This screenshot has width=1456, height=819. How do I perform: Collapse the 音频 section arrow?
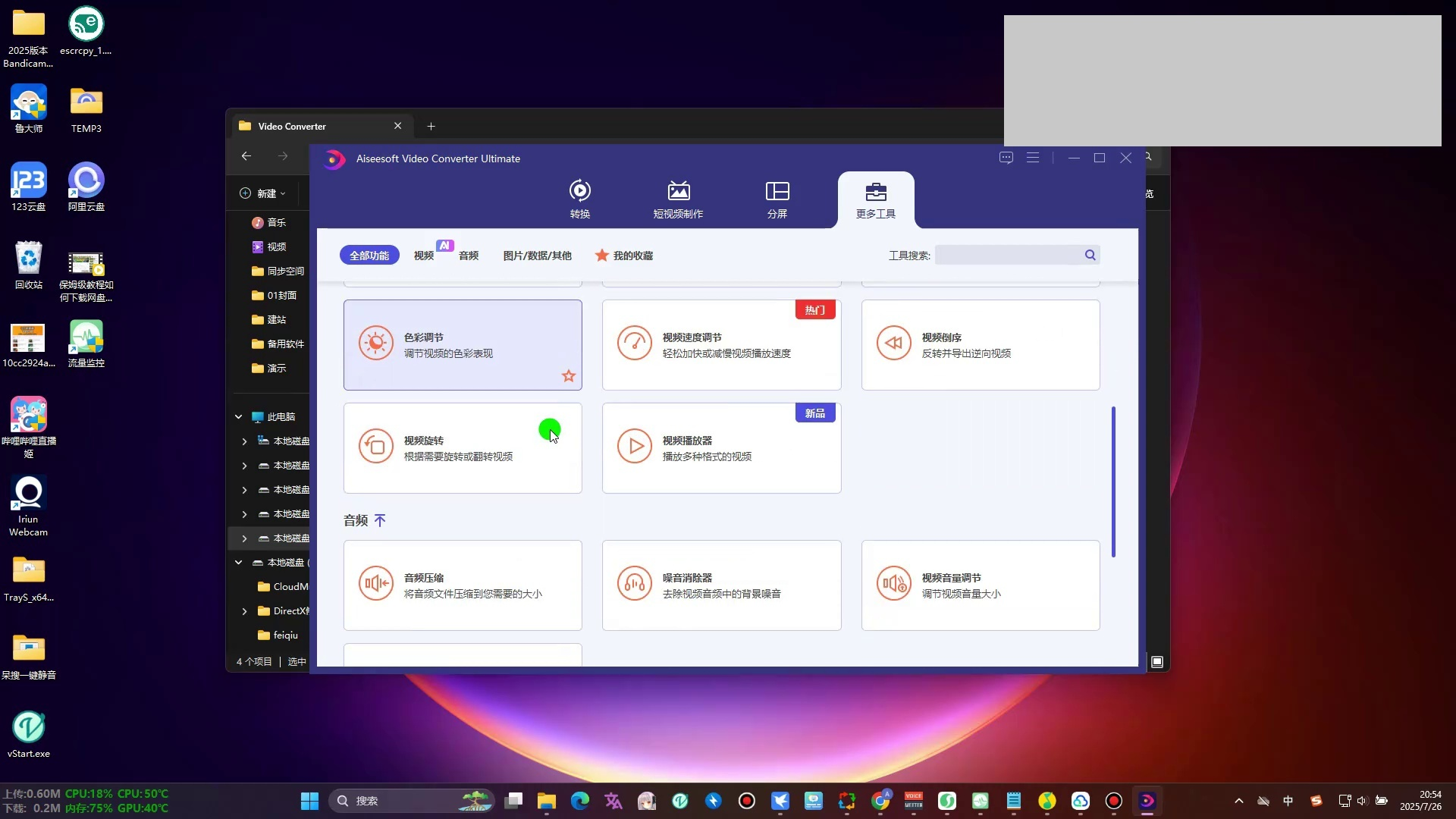point(380,520)
